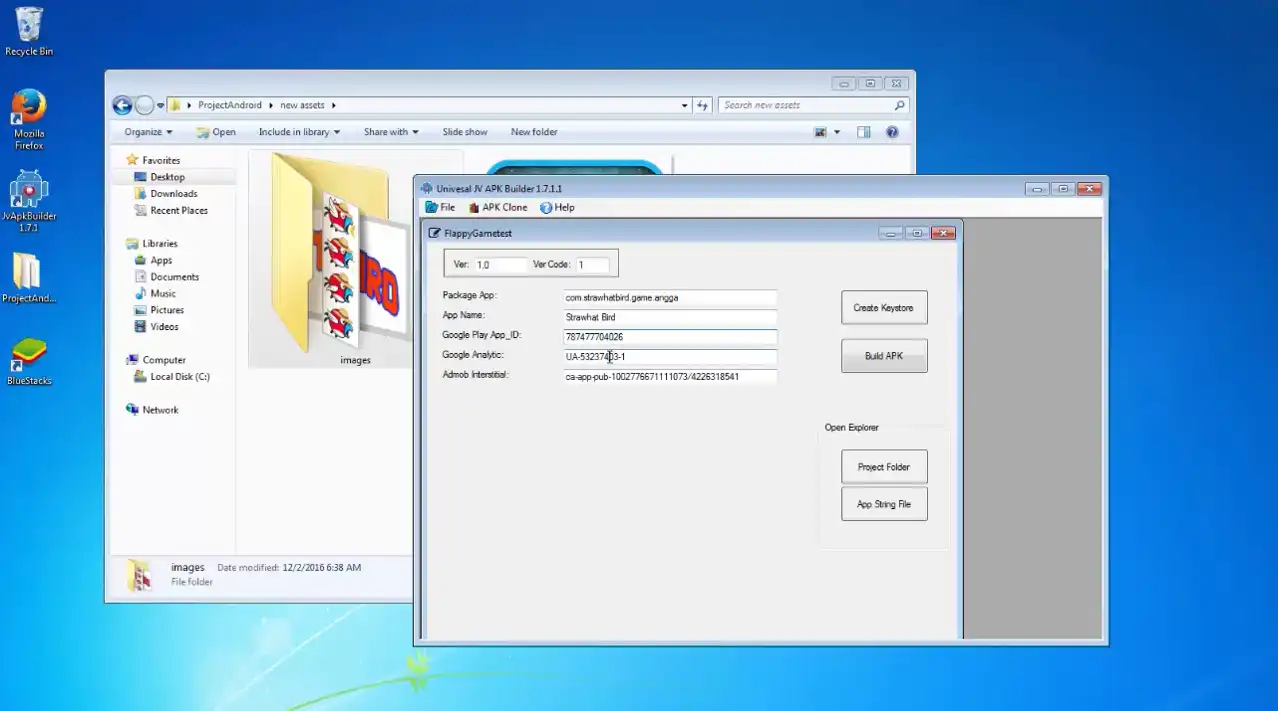Image resolution: width=1278 pixels, height=711 pixels.
Task: Refresh the Explorer address bar
Action: pyautogui.click(x=702, y=105)
